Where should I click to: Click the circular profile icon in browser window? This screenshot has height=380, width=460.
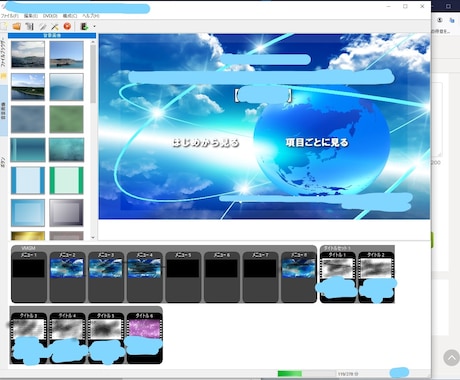pos(440,20)
